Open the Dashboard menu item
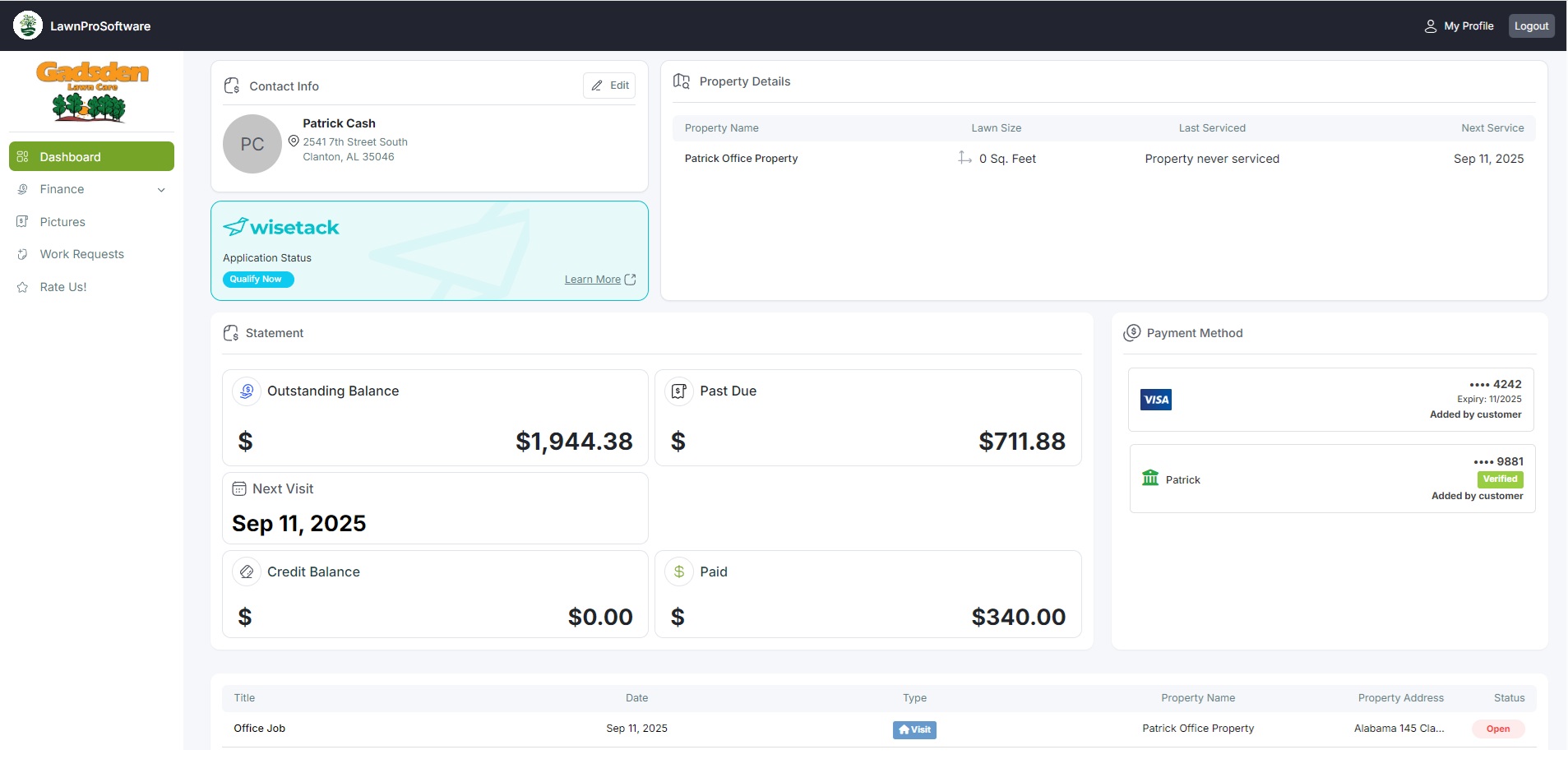1568x759 pixels. click(91, 156)
